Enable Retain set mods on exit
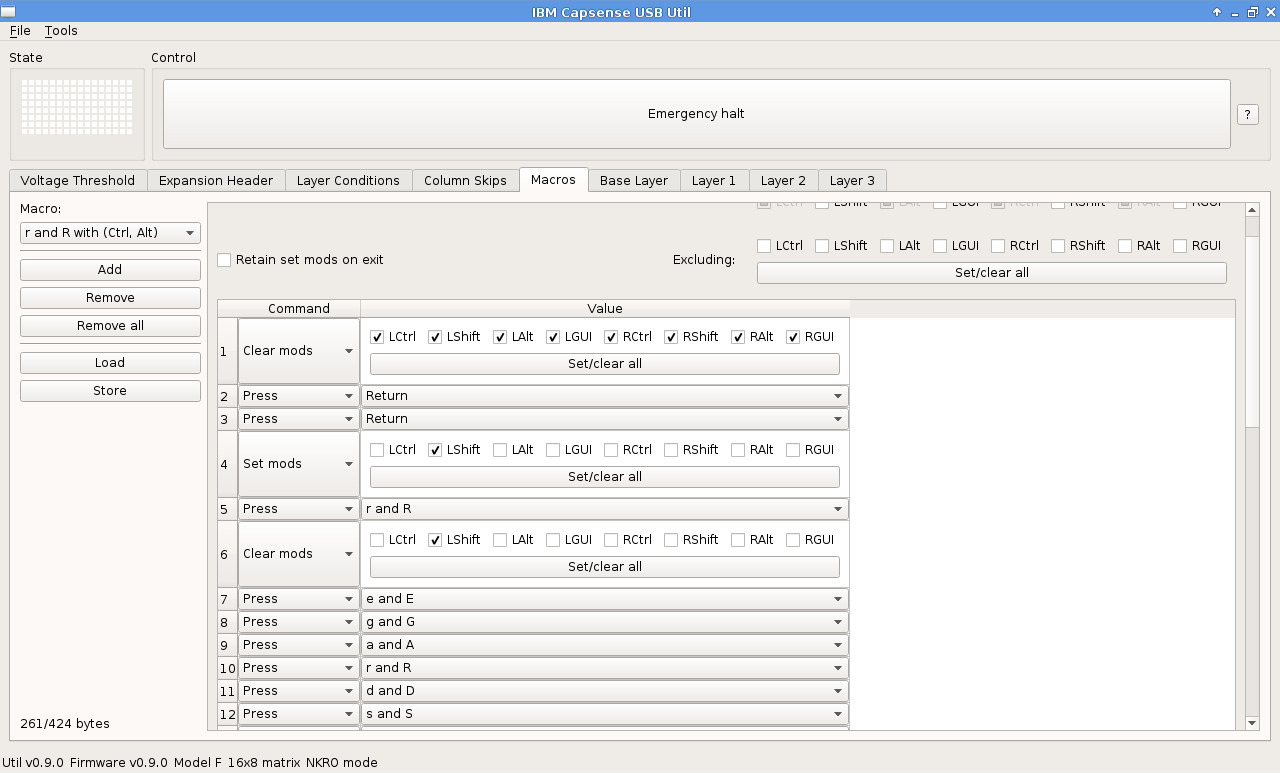This screenshot has width=1280, height=773. (x=225, y=260)
